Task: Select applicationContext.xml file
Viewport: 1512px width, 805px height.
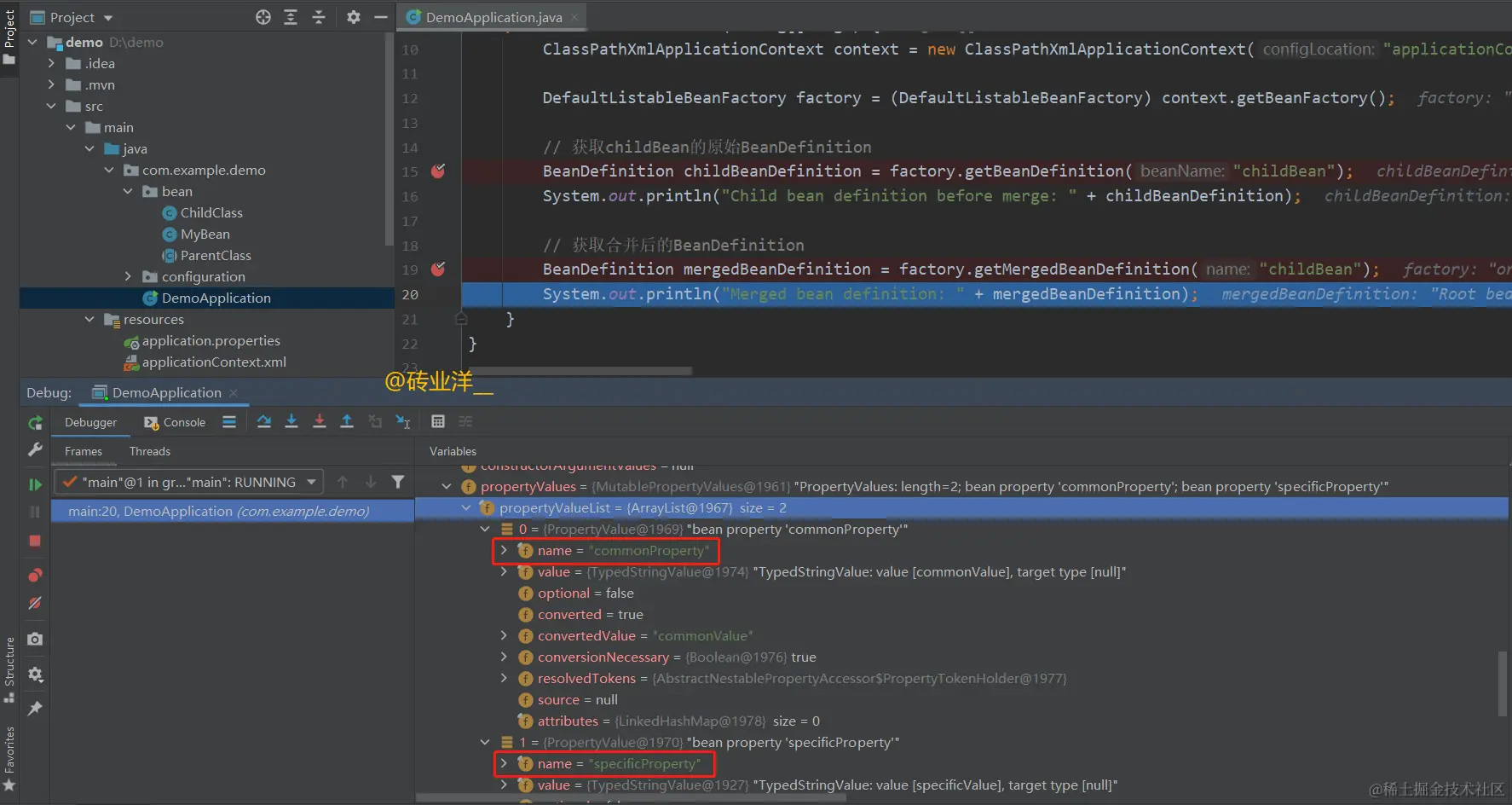Action: click(214, 362)
